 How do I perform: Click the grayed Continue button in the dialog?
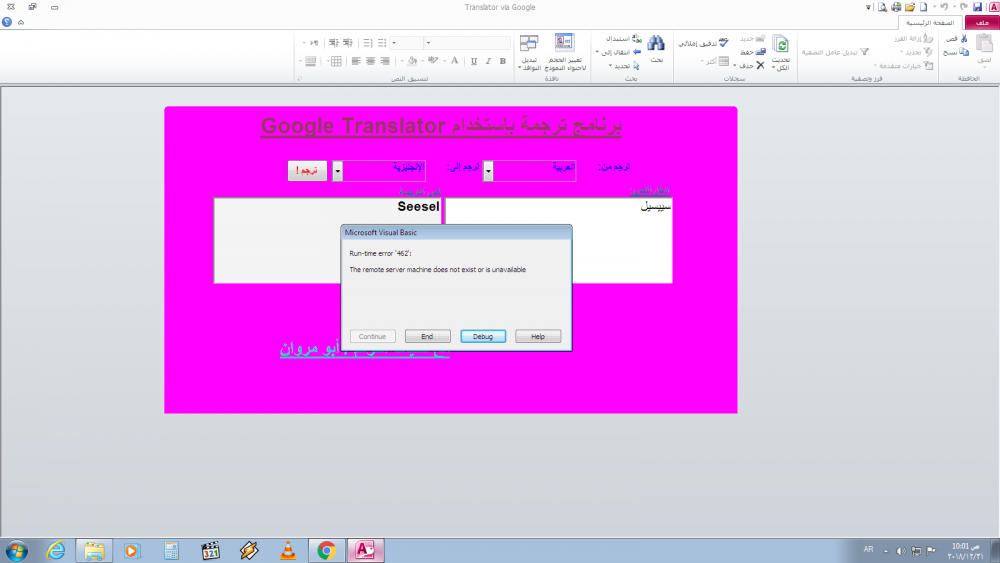372,336
